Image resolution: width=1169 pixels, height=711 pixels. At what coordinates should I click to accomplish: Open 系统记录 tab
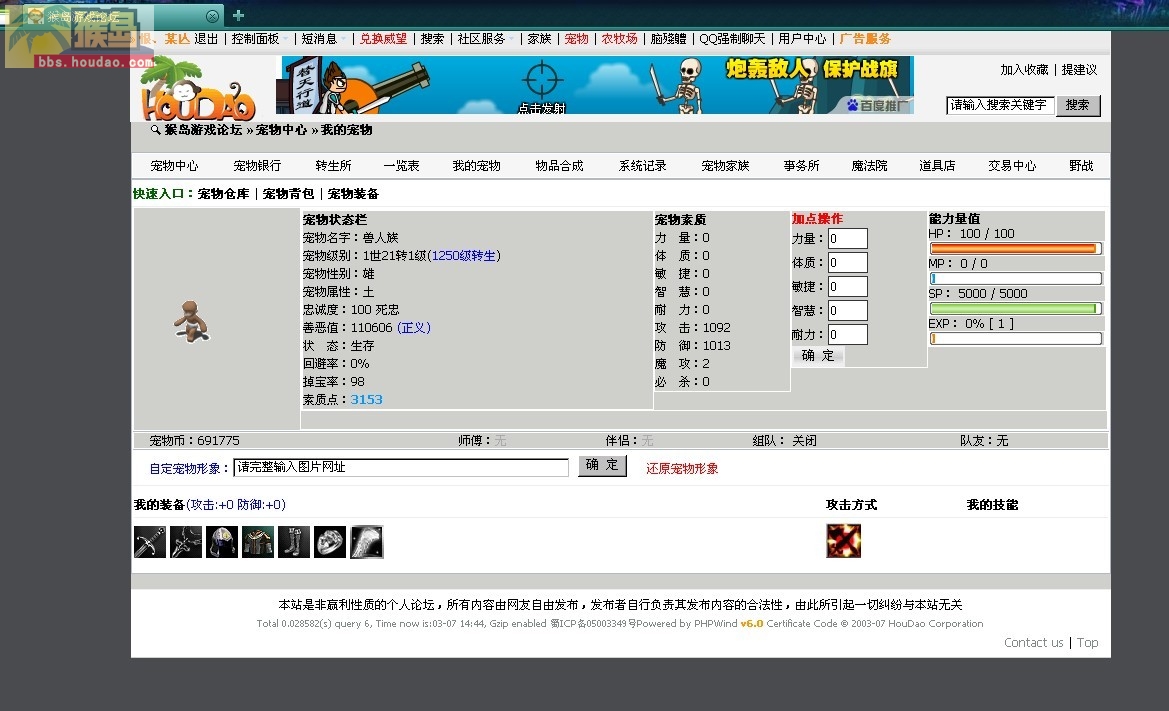click(643, 165)
